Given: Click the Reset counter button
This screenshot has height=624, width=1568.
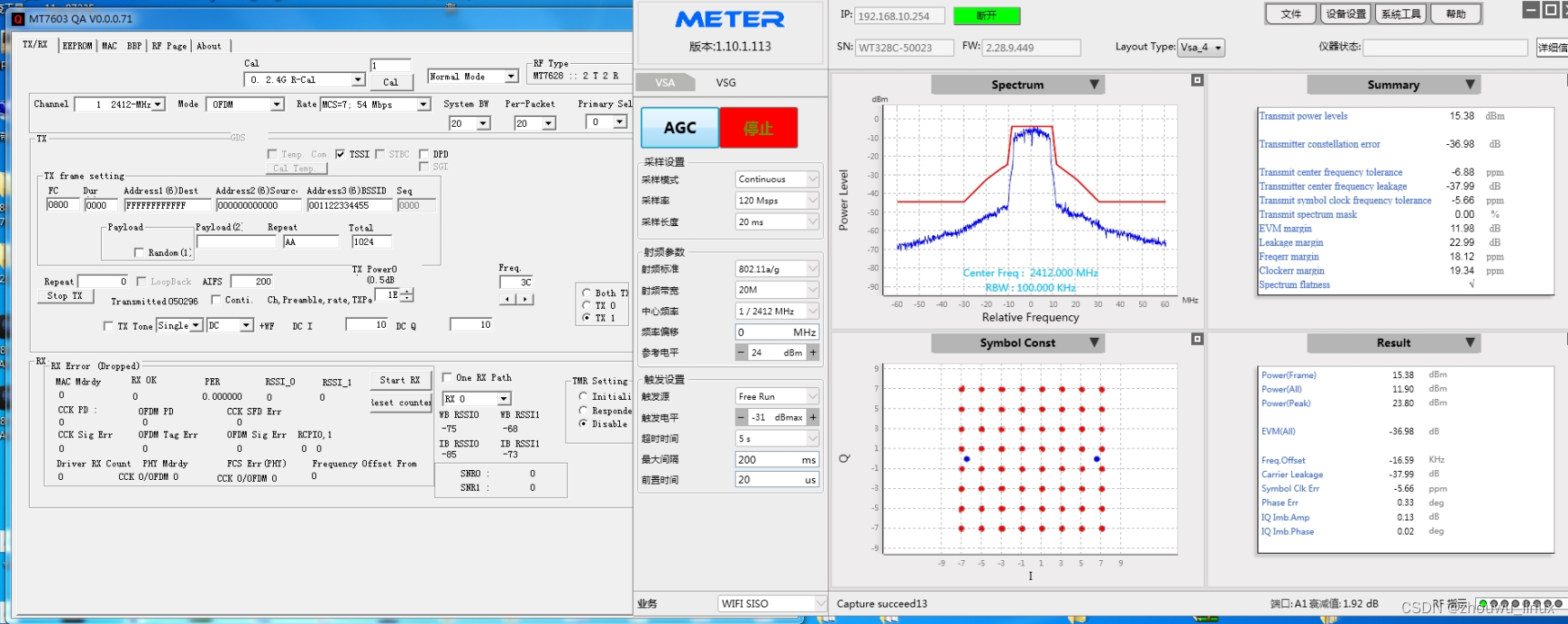Looking at the screenshot, I should [401, 402].
